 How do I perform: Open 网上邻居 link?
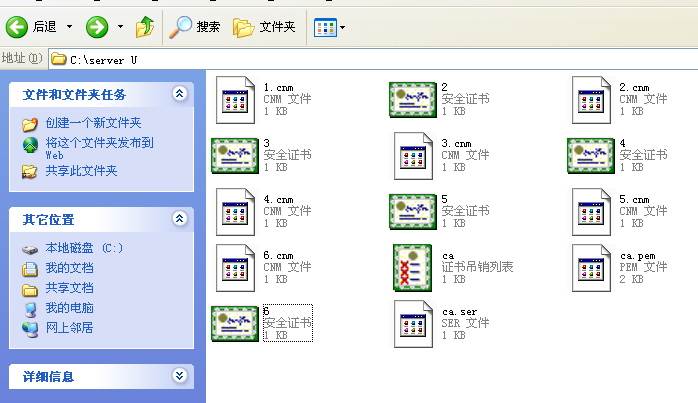click(69, 328)
